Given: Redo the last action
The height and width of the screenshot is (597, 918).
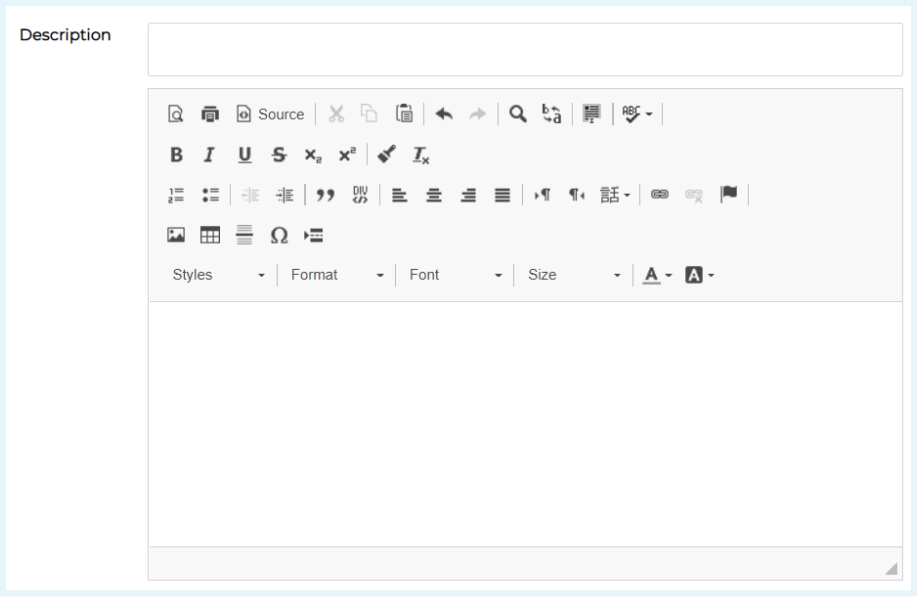Looking at the screenshot, I should point(478,114).
